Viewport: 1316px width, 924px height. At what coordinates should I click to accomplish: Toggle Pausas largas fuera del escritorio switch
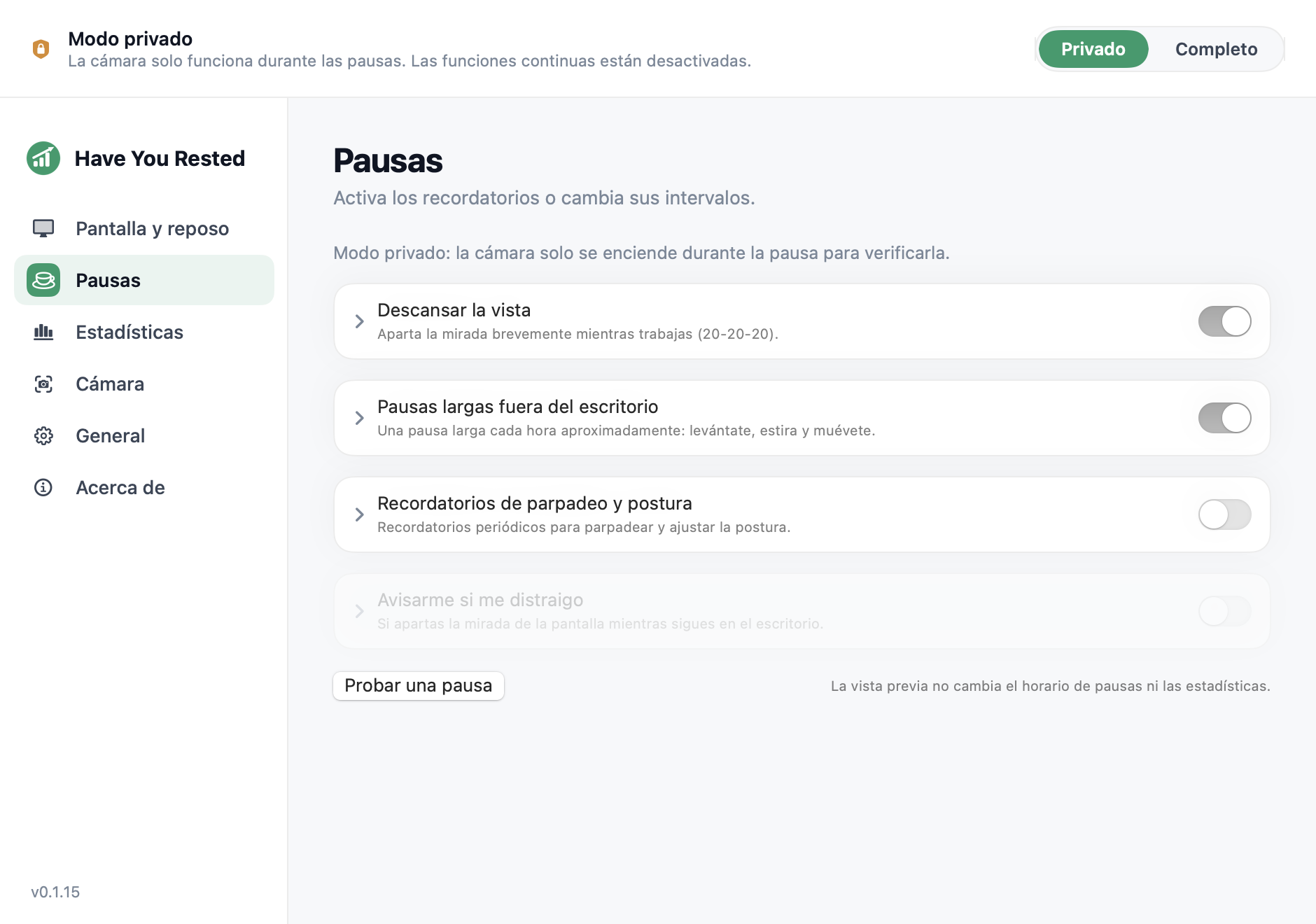click(x=1224, y=418)
